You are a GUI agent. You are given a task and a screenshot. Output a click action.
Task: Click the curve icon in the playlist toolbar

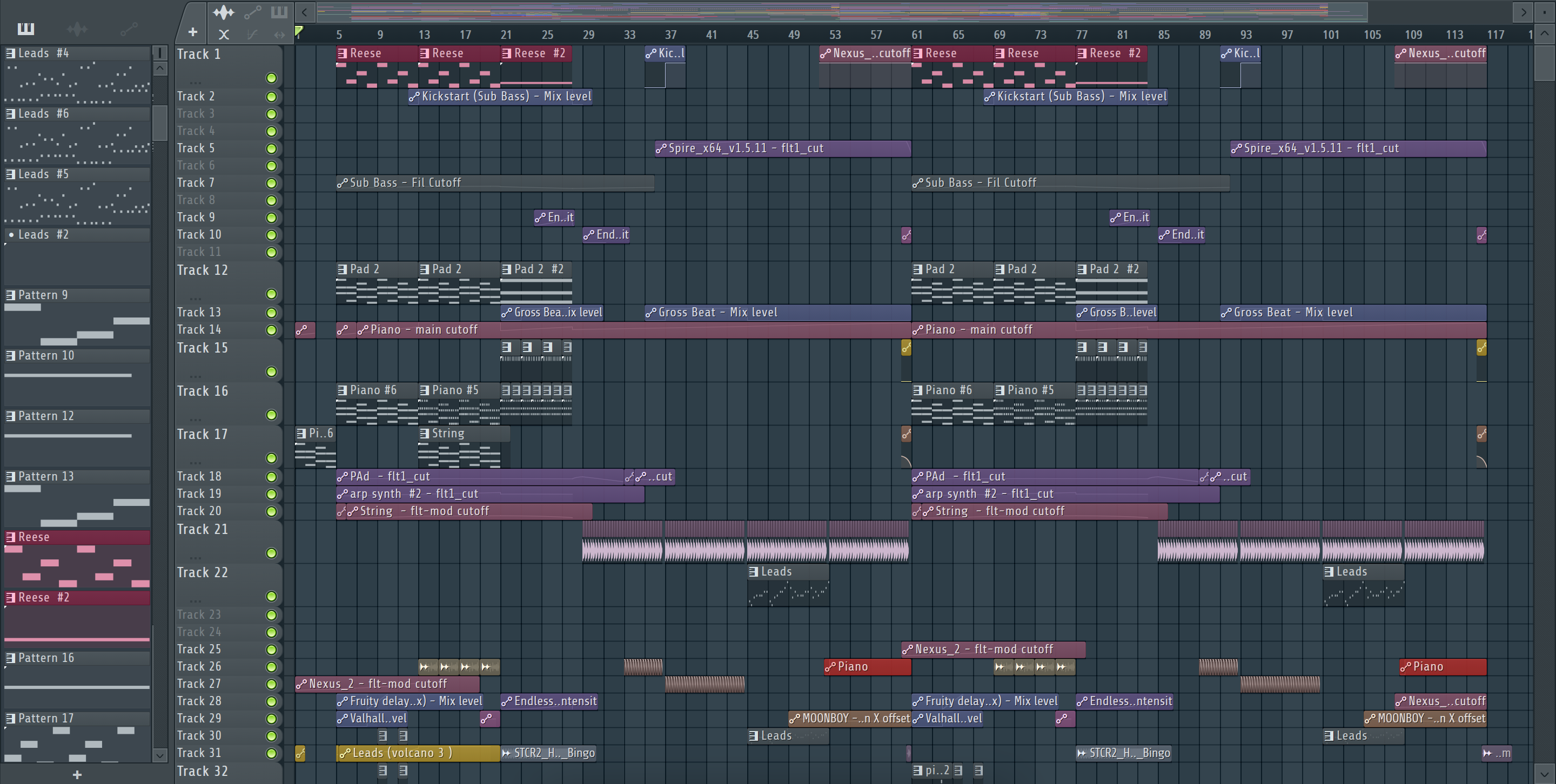click(x=252, y=35)
